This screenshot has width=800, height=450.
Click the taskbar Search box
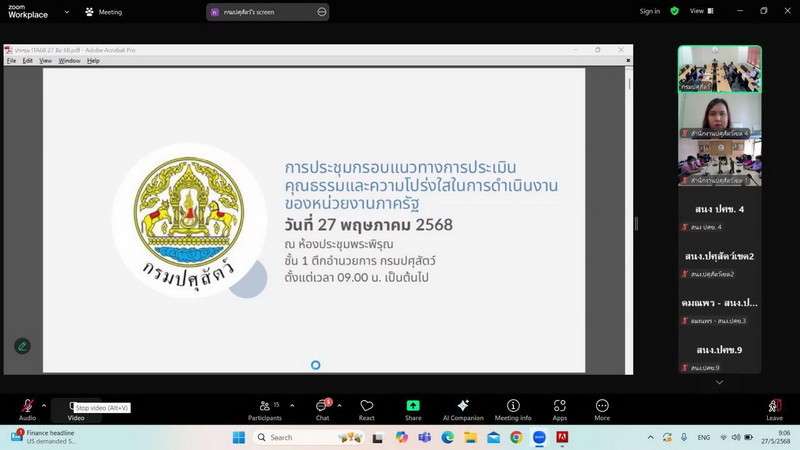click(x=308, y=437)
